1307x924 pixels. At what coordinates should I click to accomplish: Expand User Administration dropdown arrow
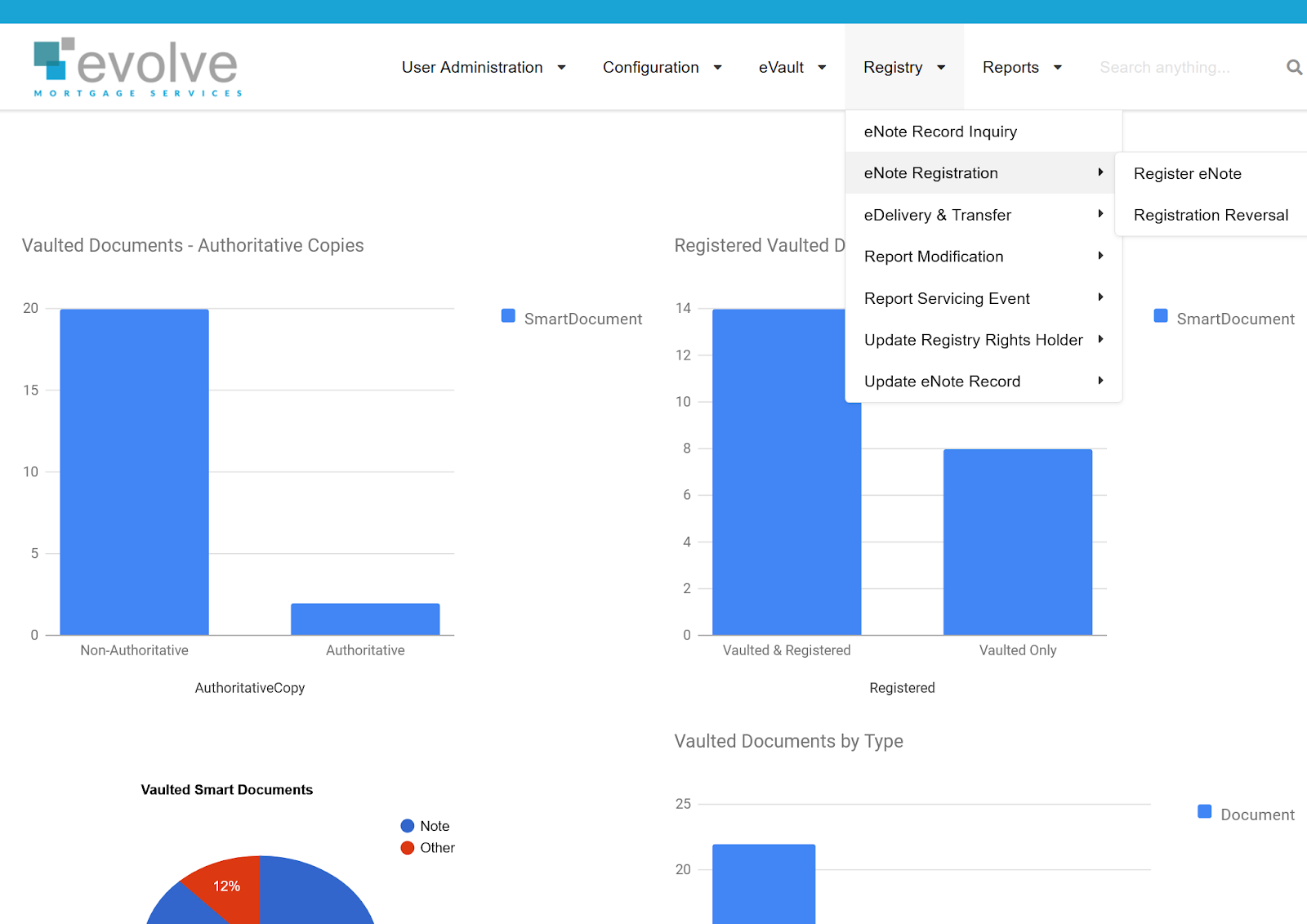(561, 68)
